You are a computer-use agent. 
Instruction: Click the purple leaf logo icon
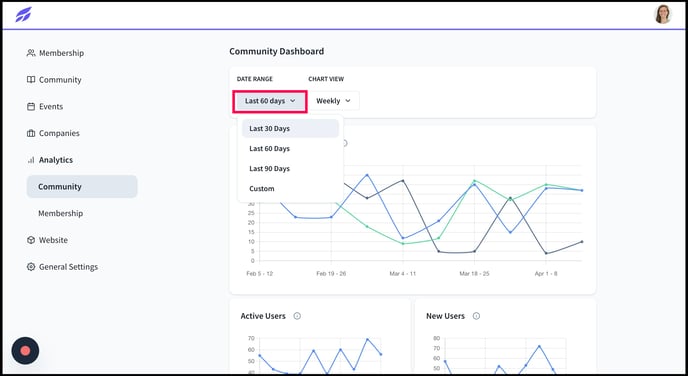(23, 14)
